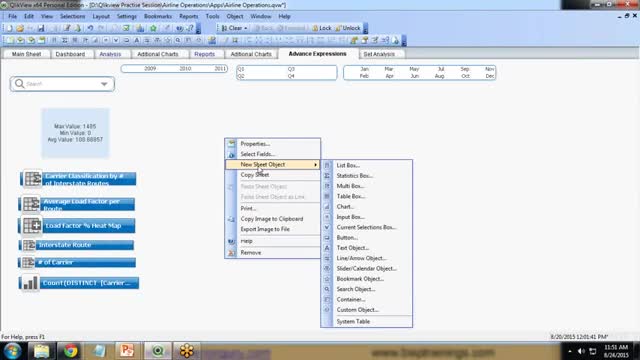Open Chrome from the taskbar
Screen dimensions: 640x360
(70, 351)
